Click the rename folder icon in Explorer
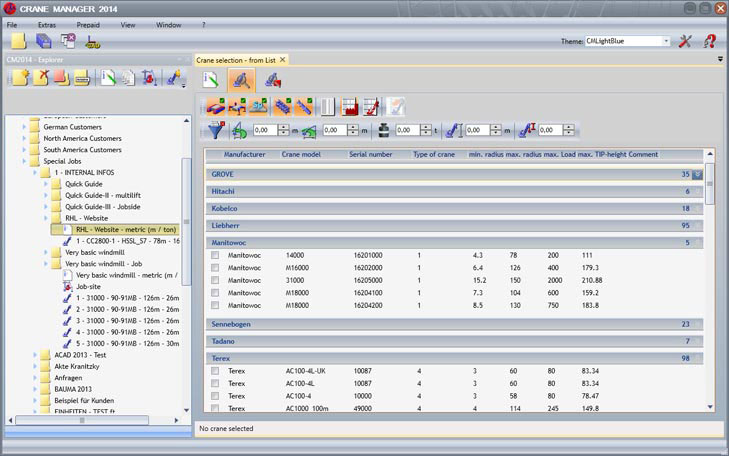Screen dimensions: 729x456 pyautogui.click(x=82, y=78)
